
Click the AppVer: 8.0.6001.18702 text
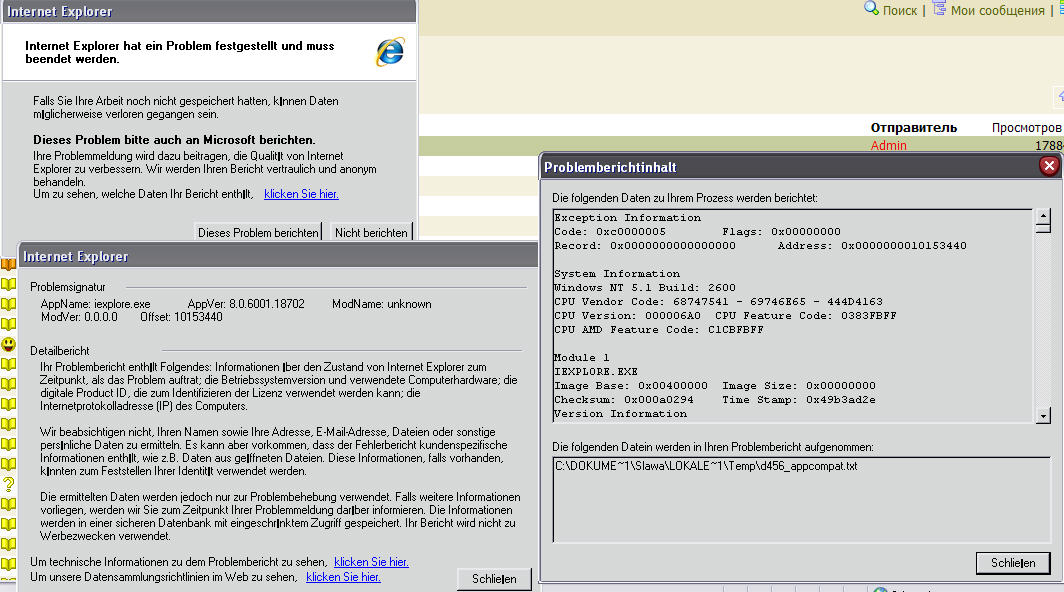pyautogui.click(x=246, y=304)
